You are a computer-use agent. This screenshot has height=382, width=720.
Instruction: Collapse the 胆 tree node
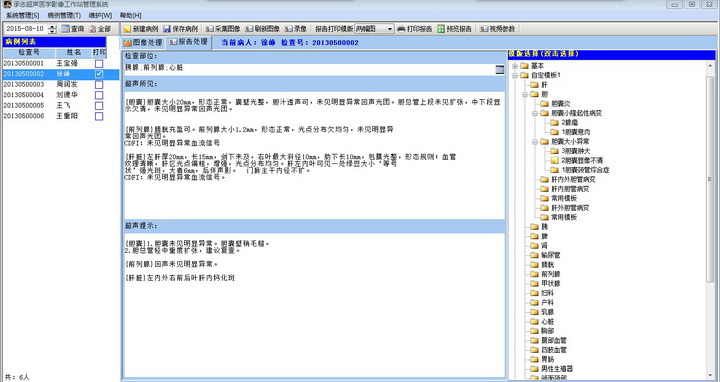[525, 94]
